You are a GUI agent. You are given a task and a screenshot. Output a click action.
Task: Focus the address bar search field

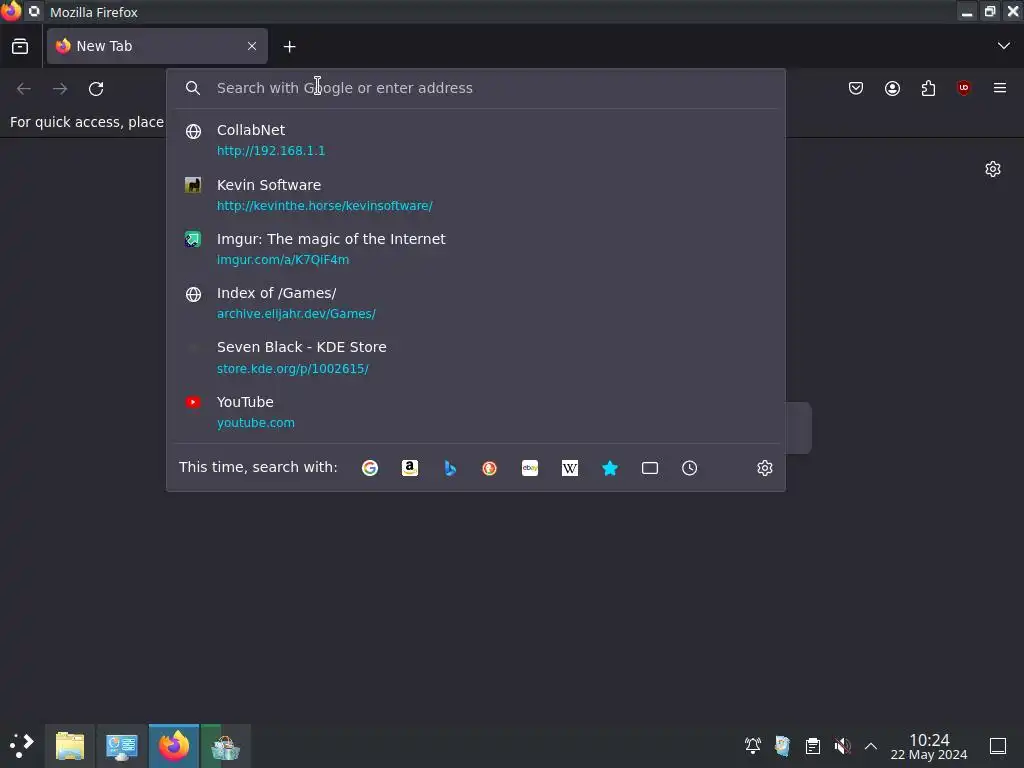[x=477, y=88]
